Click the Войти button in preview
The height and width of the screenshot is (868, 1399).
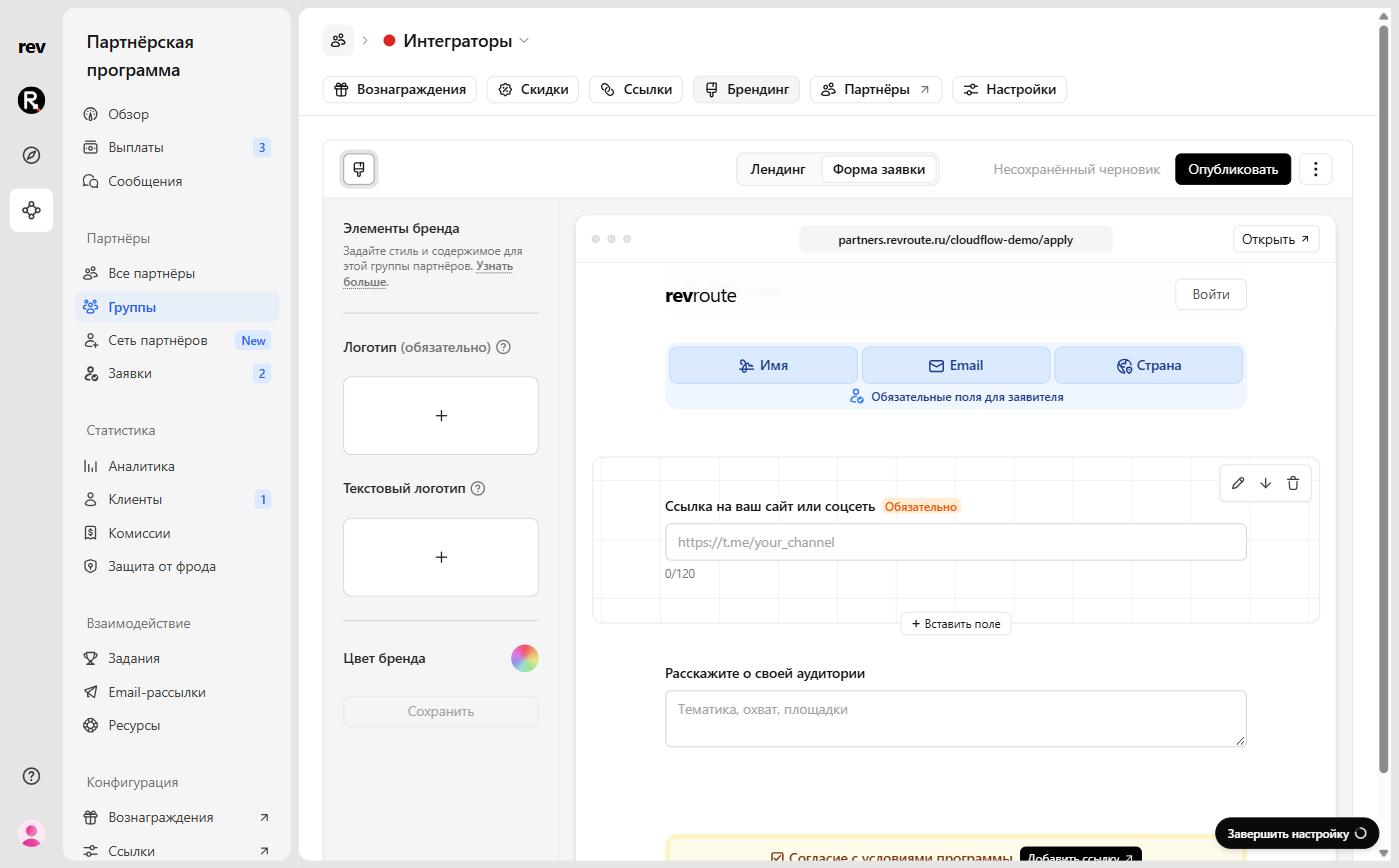[x=1211, y=294]
